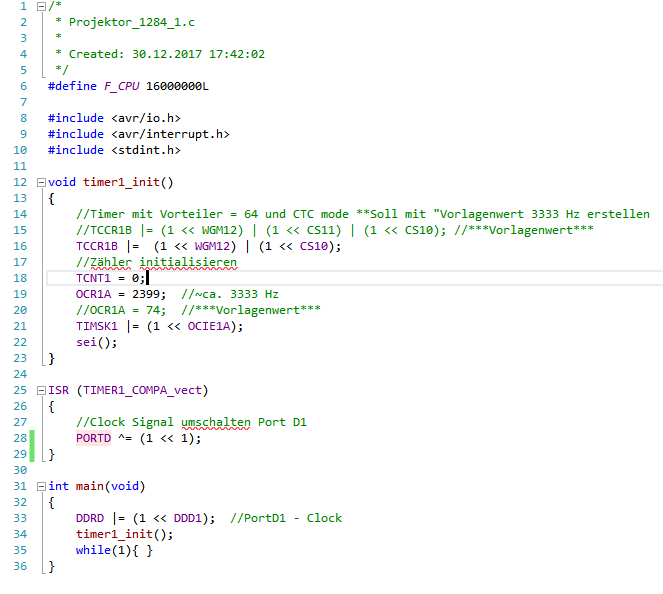Click the PortD1 - Clock comment
Viewport: 663px width, 594px height.
click(x=286, y=519)
